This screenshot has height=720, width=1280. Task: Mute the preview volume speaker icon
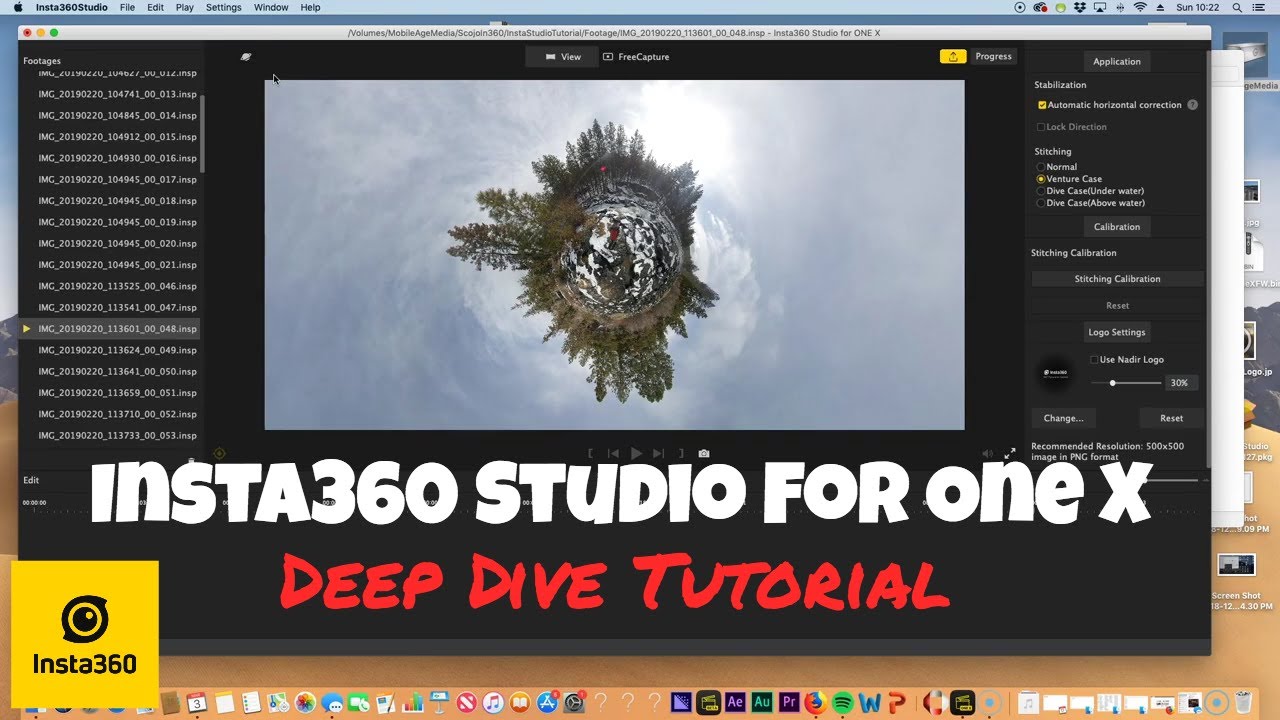click(988, 454)
